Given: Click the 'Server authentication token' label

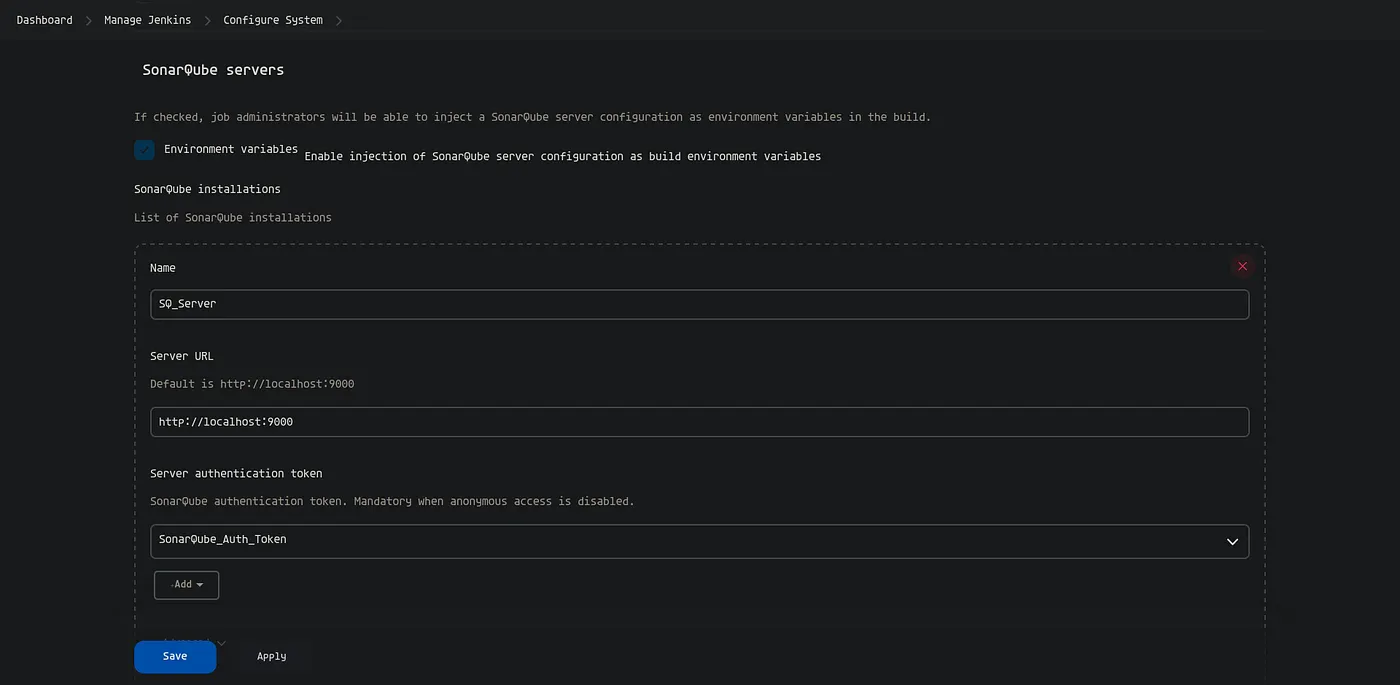Looking at the screenshot, I should 236,473.
